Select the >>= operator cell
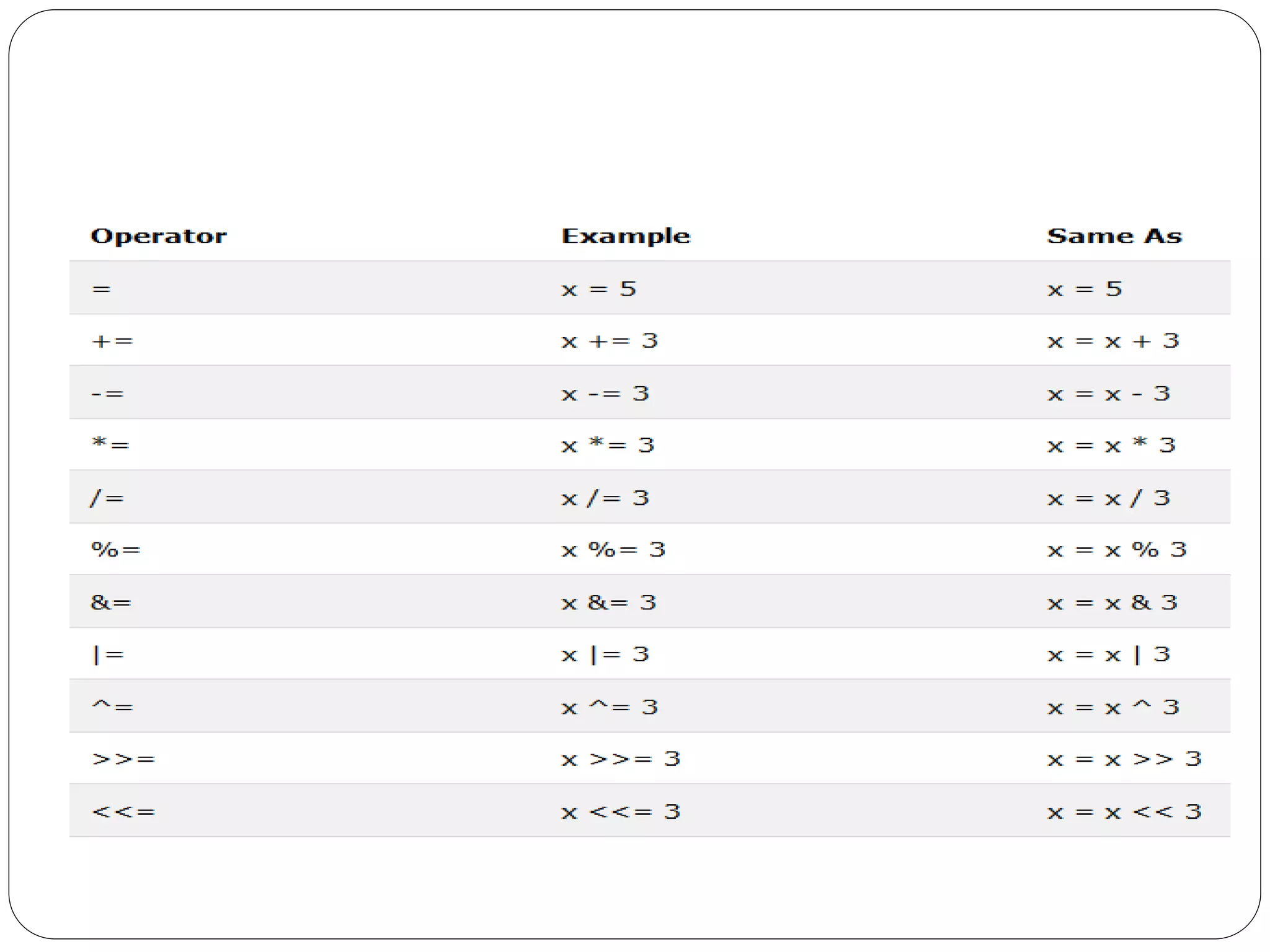Image resolution: width=1270 pixels, height=952 pixels. coord(123,759)
